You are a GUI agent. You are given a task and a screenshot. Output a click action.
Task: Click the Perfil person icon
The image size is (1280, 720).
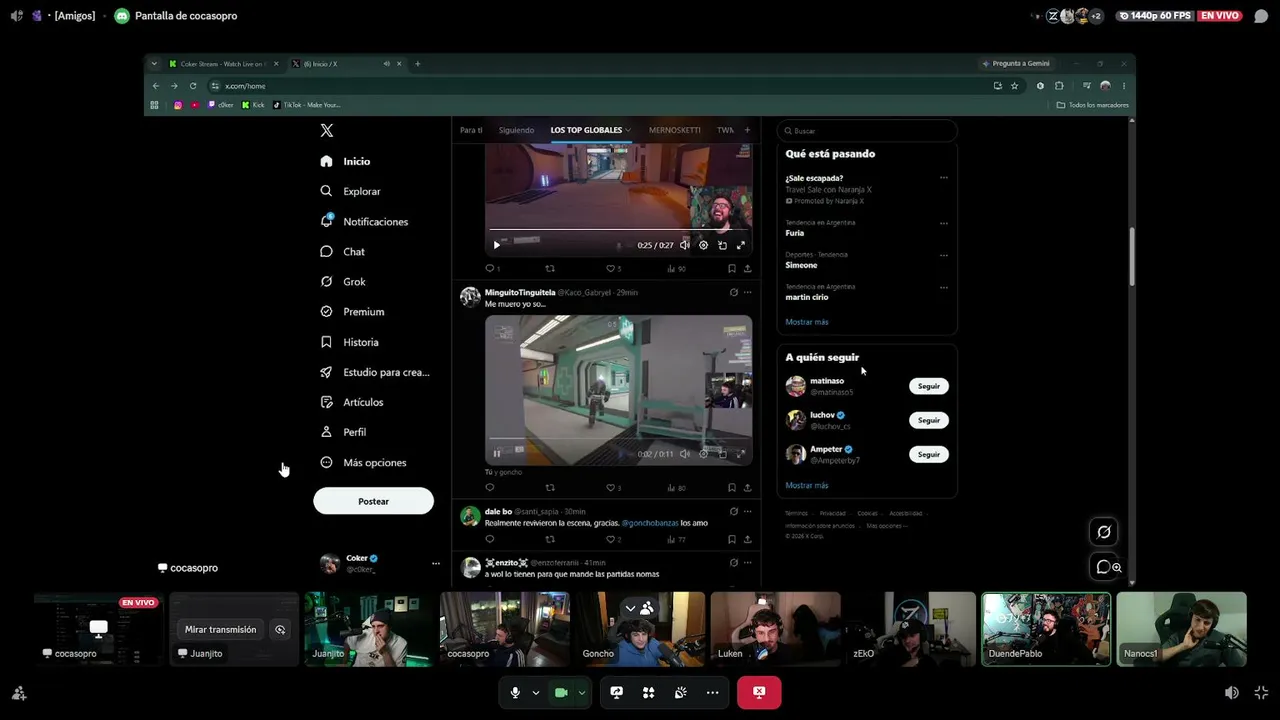pos(326,432)
